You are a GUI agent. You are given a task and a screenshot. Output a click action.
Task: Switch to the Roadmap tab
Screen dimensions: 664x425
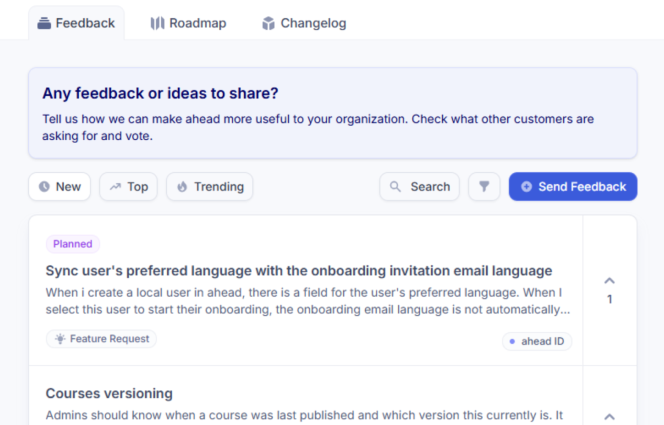(188, 23)
